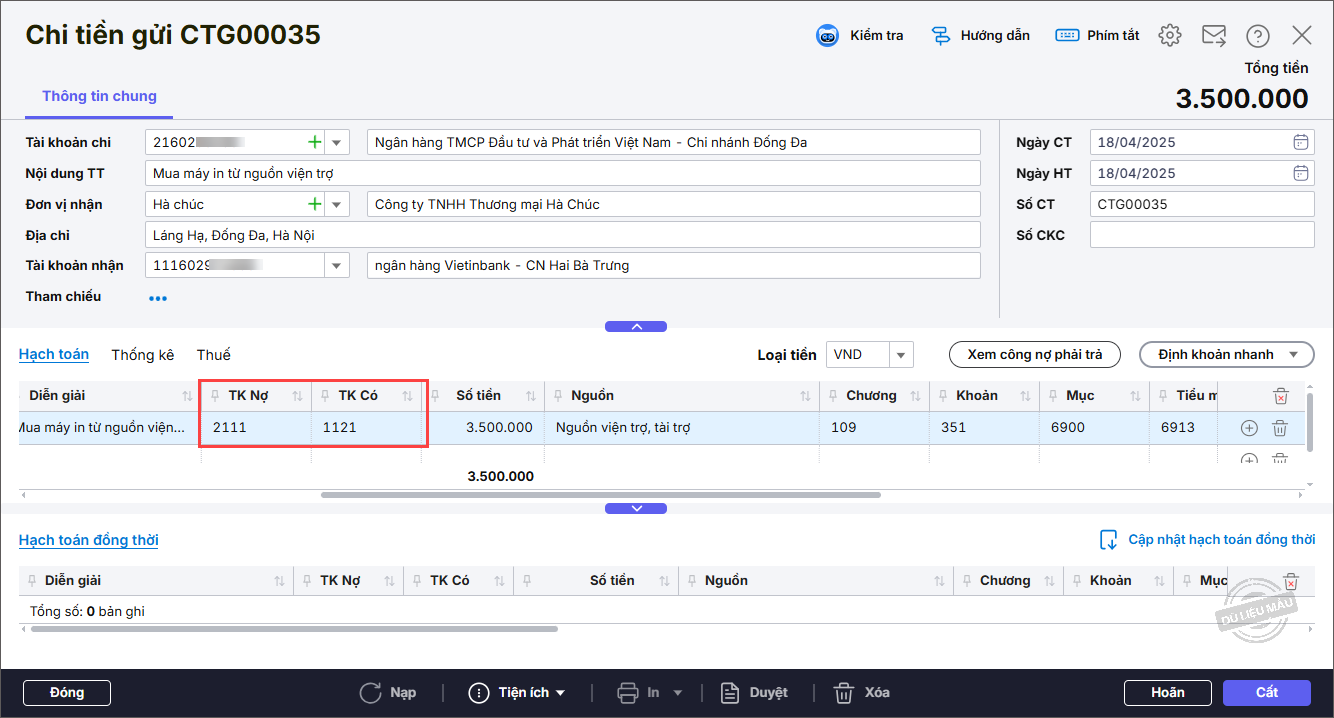
Task: Expand the Định khoản nhanh dropdown
Action: coord(1293,355)
